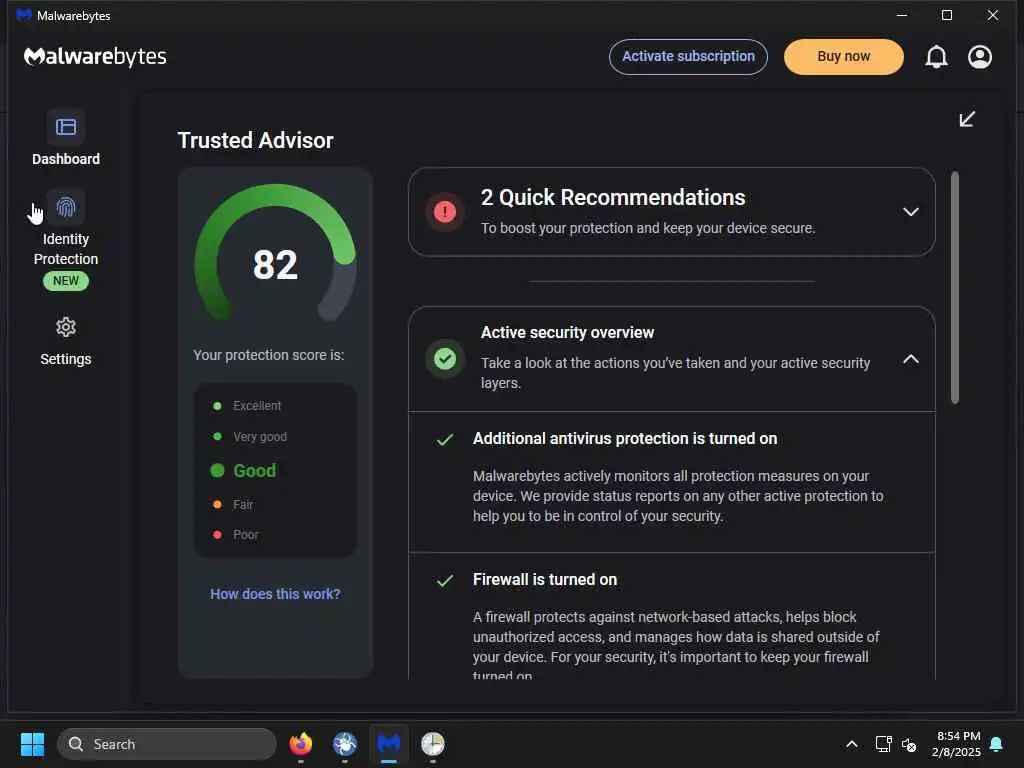The width and height of the screenshot is (1024, 768).
Task: Click the Buy now button
Action: coord(843,57)
